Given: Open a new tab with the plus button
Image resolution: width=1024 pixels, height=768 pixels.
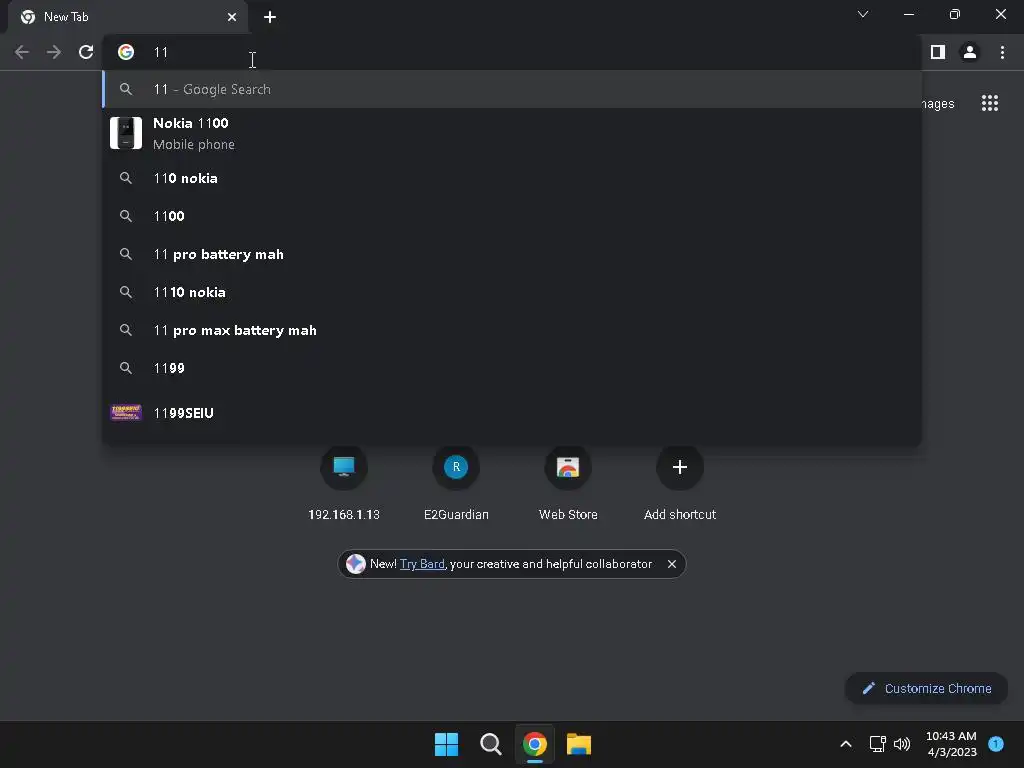Looking at the screenshot, I should click(x=270, y=17).
